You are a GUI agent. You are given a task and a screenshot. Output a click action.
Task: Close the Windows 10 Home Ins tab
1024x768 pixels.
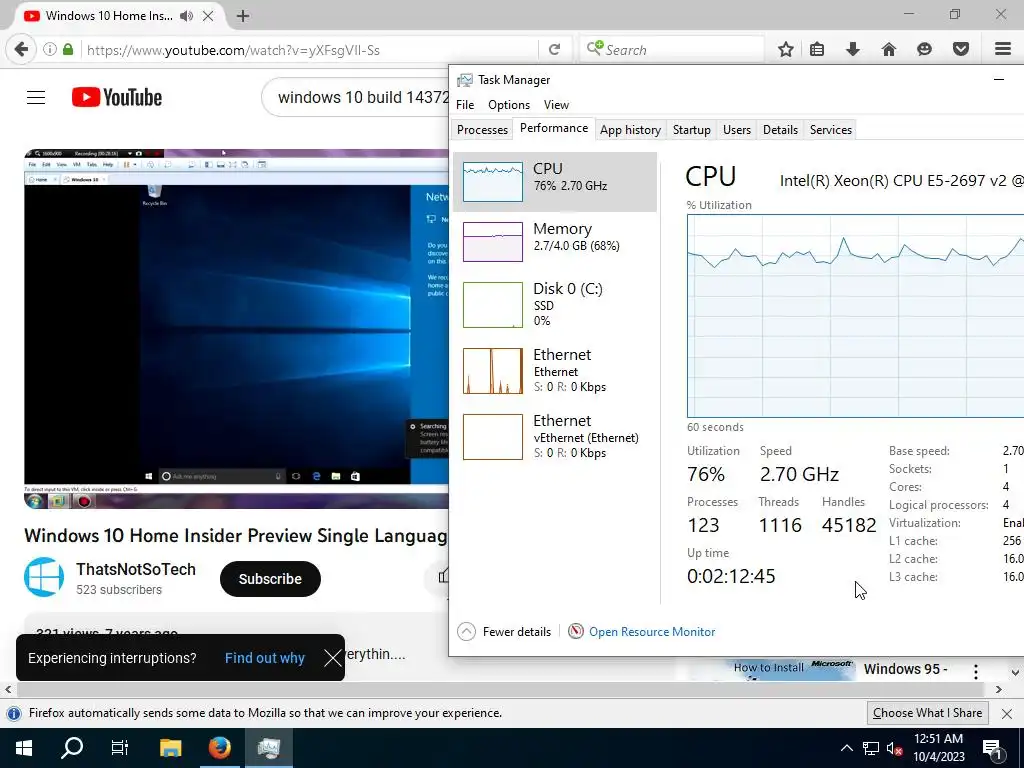[x=208, y=16]
